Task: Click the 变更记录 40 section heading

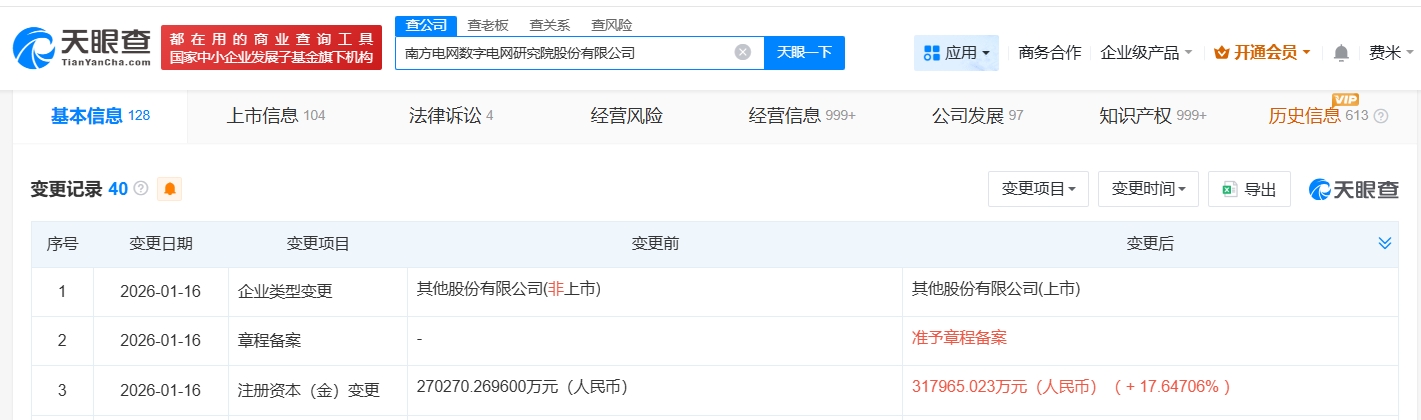Action: (79, 189)
